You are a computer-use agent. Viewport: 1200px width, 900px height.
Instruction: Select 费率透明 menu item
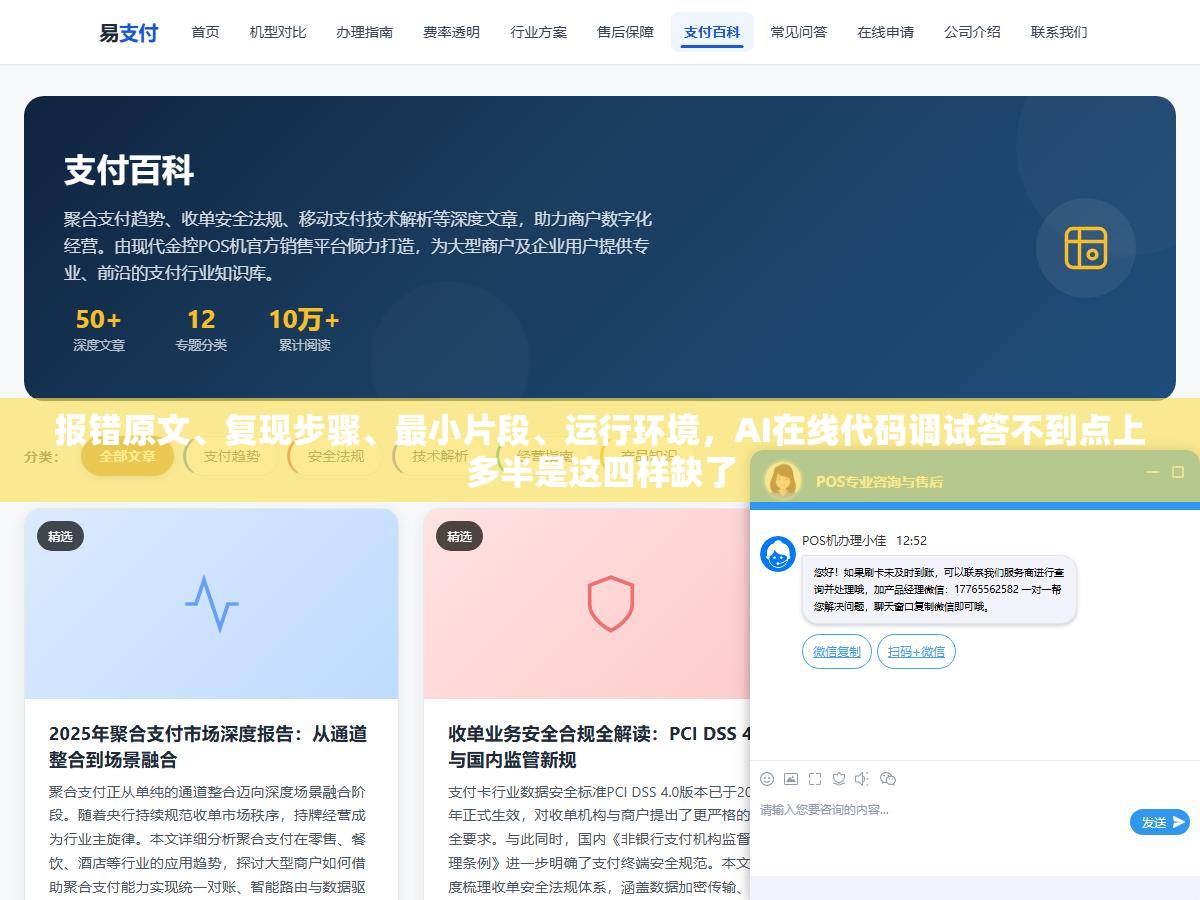tap(451, 32)
